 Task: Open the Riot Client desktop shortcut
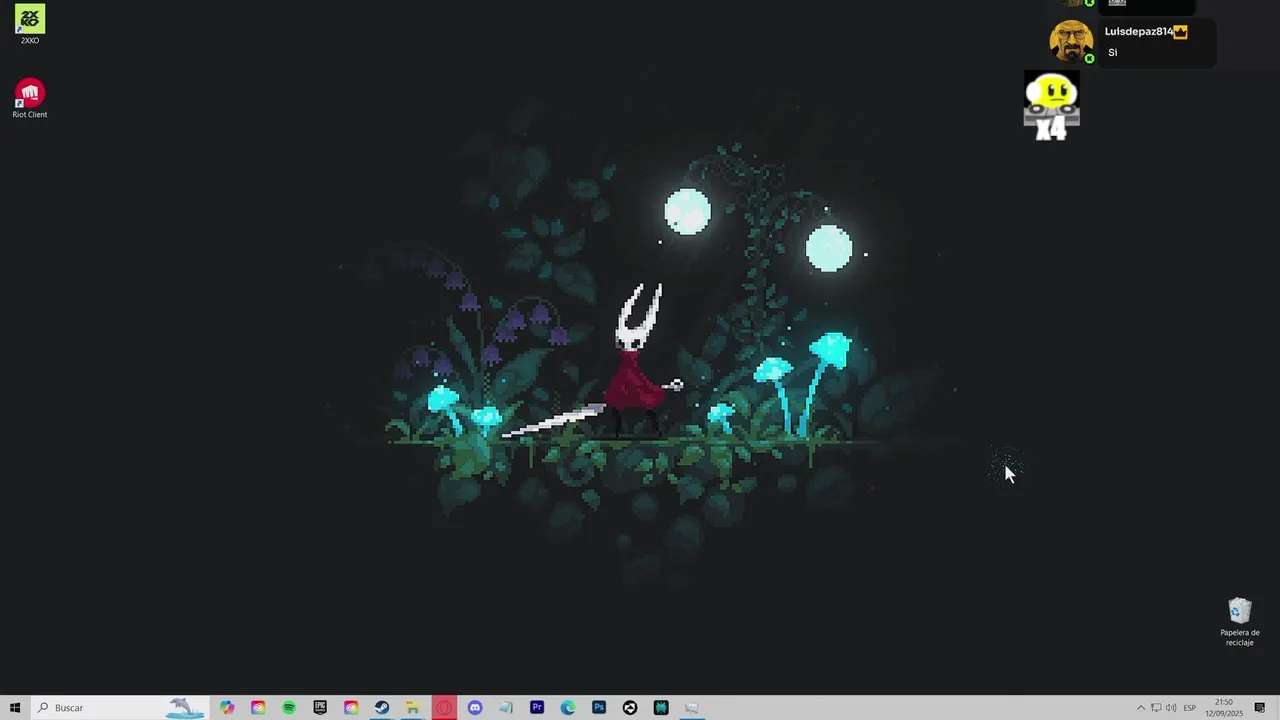(30, 99)
